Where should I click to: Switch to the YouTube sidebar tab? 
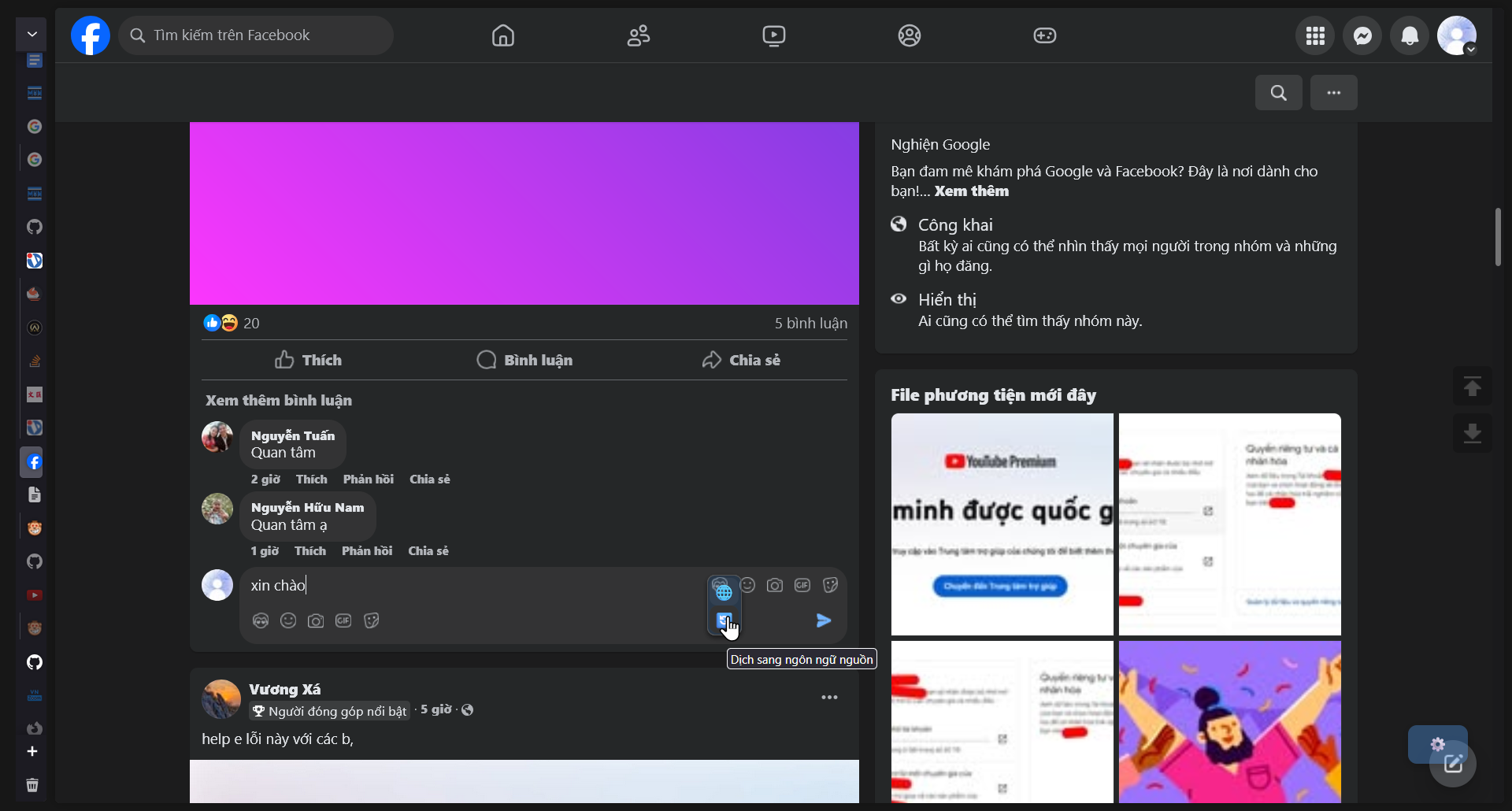click(34, 595)
